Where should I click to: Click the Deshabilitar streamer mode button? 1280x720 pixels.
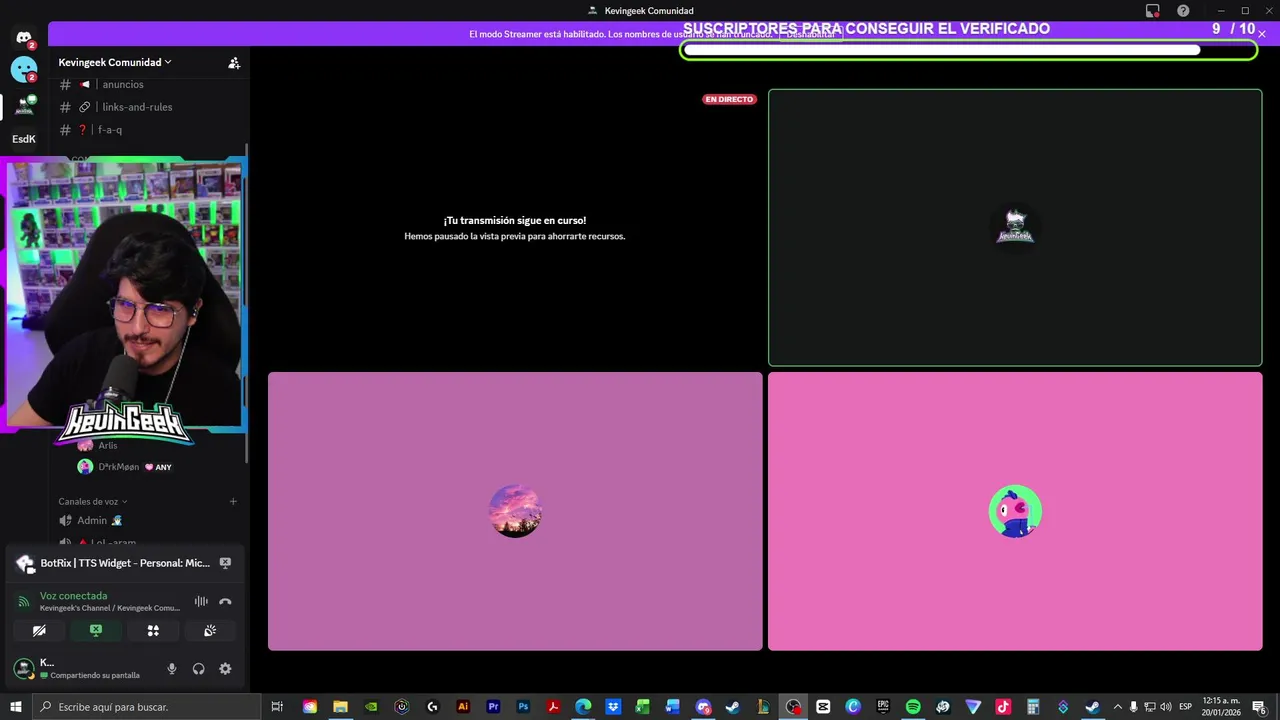810,34
